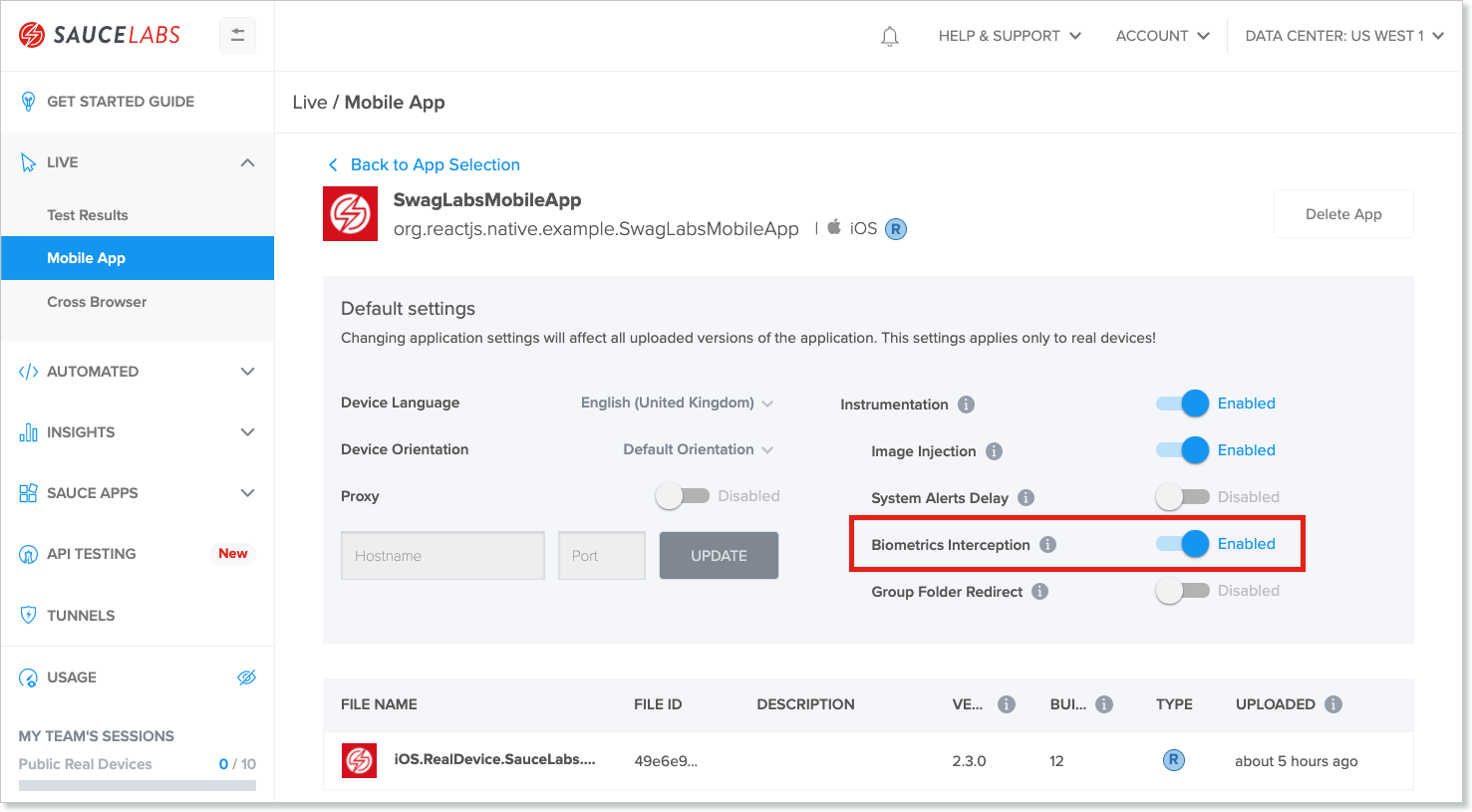Go back to App Selection link
The image size is (1472, 812).
[435, 165]
